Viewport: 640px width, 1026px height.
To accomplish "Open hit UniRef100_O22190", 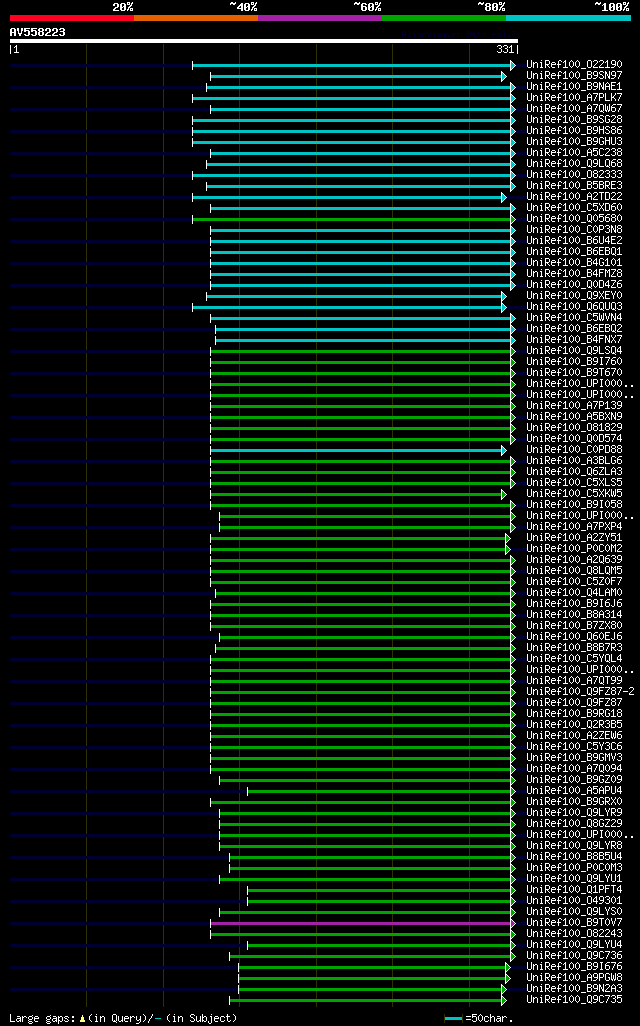I will point(574,64).
